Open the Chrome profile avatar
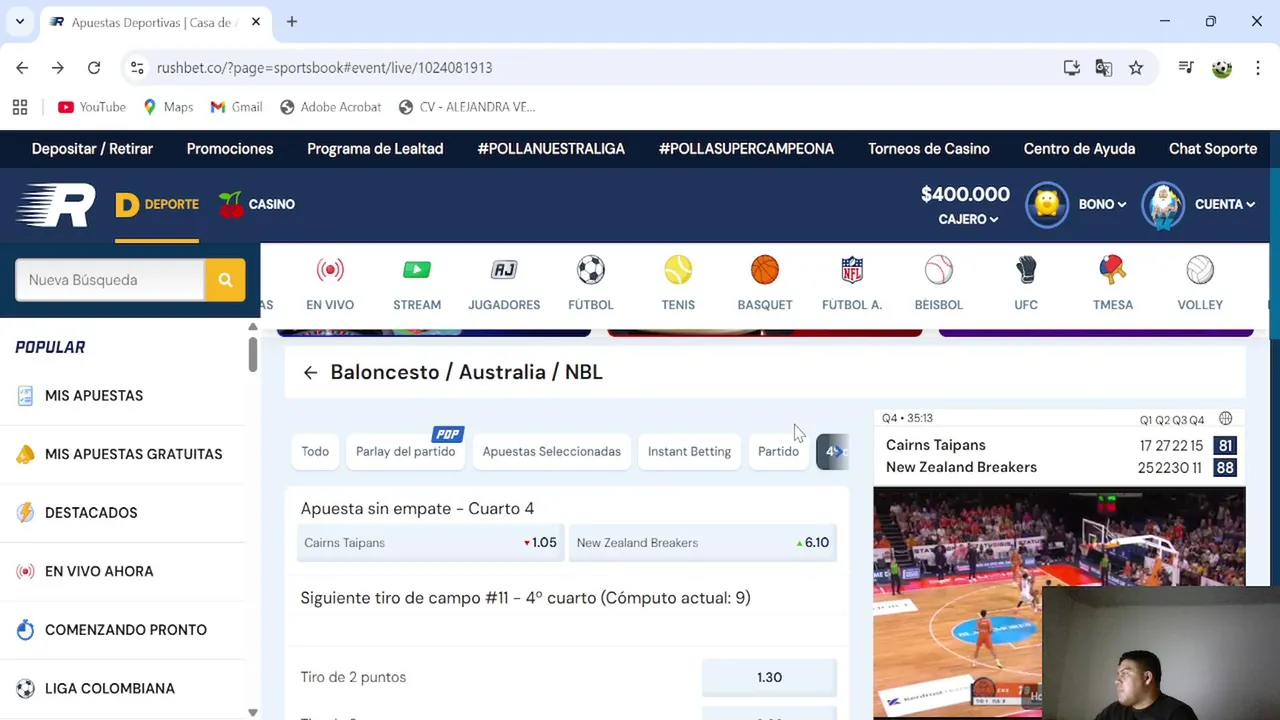The image size is (1280, 720). coord(1222,68)
